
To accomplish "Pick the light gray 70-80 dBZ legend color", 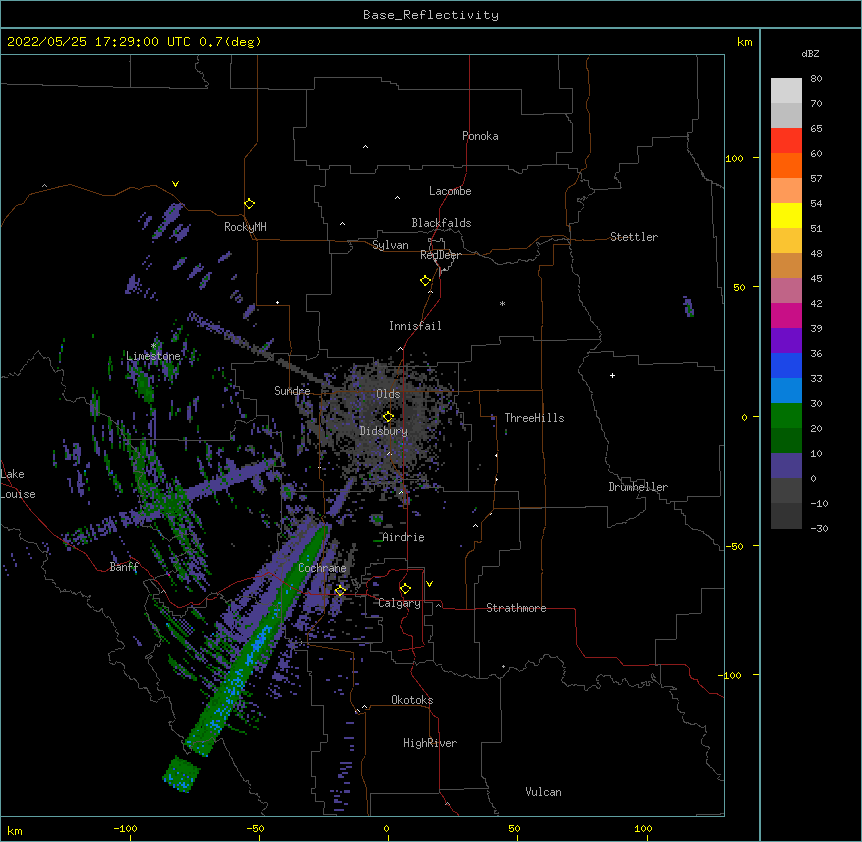I will [786, 91].
